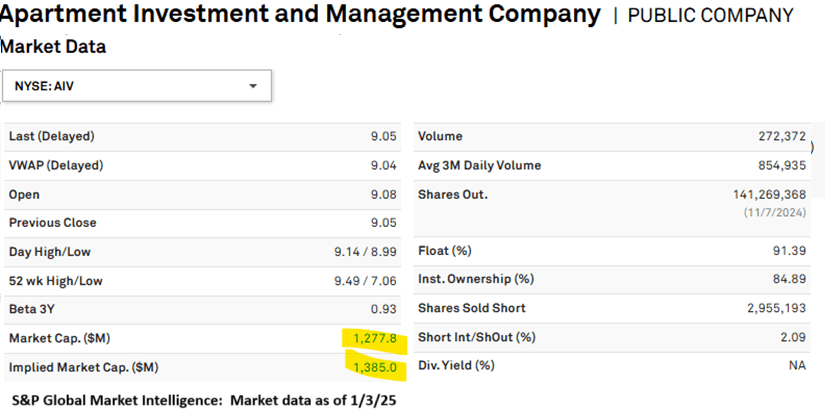Screen dimensions: 825x417
Task: Click the Avg 3M Daily Volume row
Action: (x=610, y=165)
